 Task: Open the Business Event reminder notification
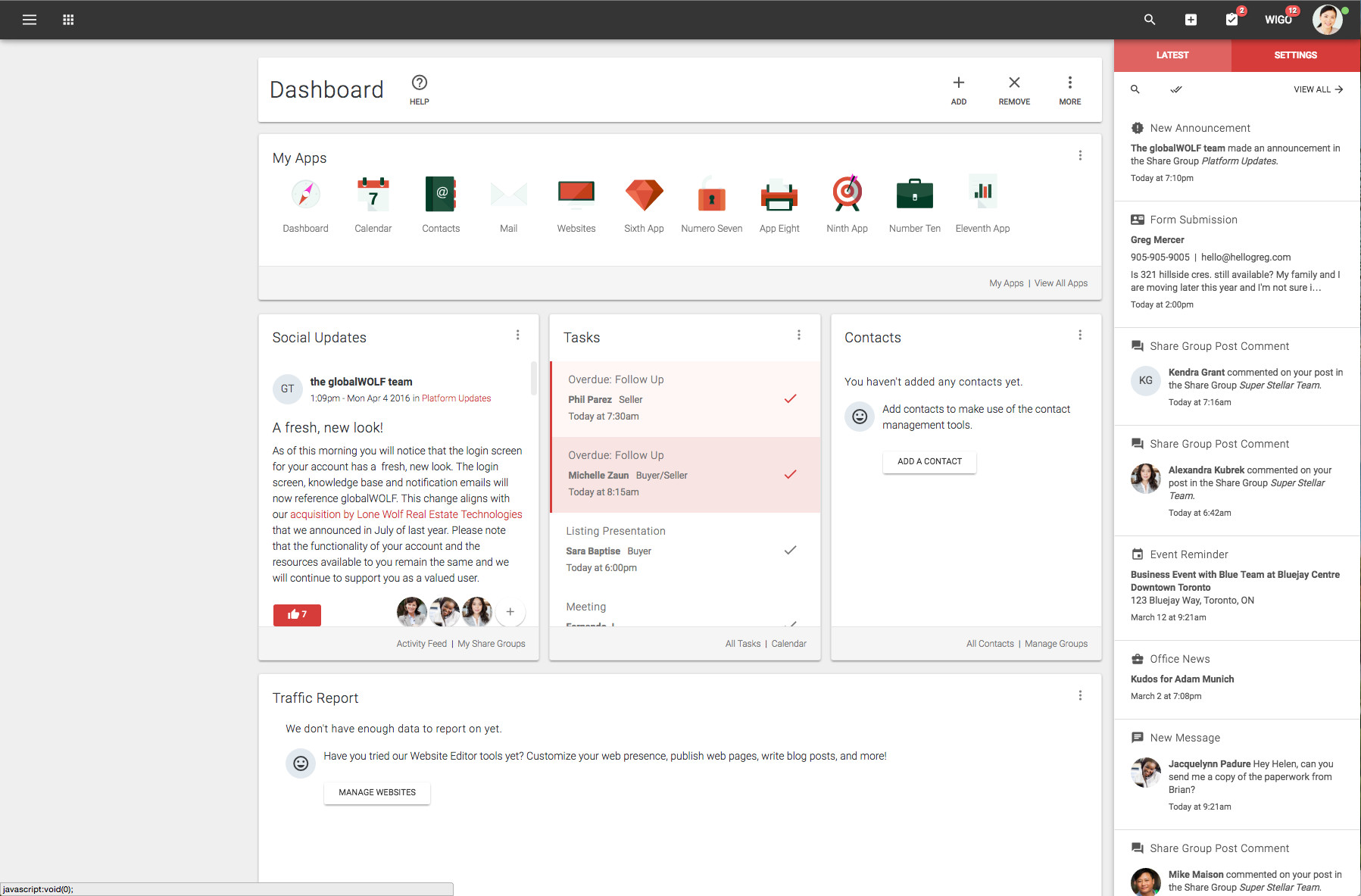(1238, 588)
